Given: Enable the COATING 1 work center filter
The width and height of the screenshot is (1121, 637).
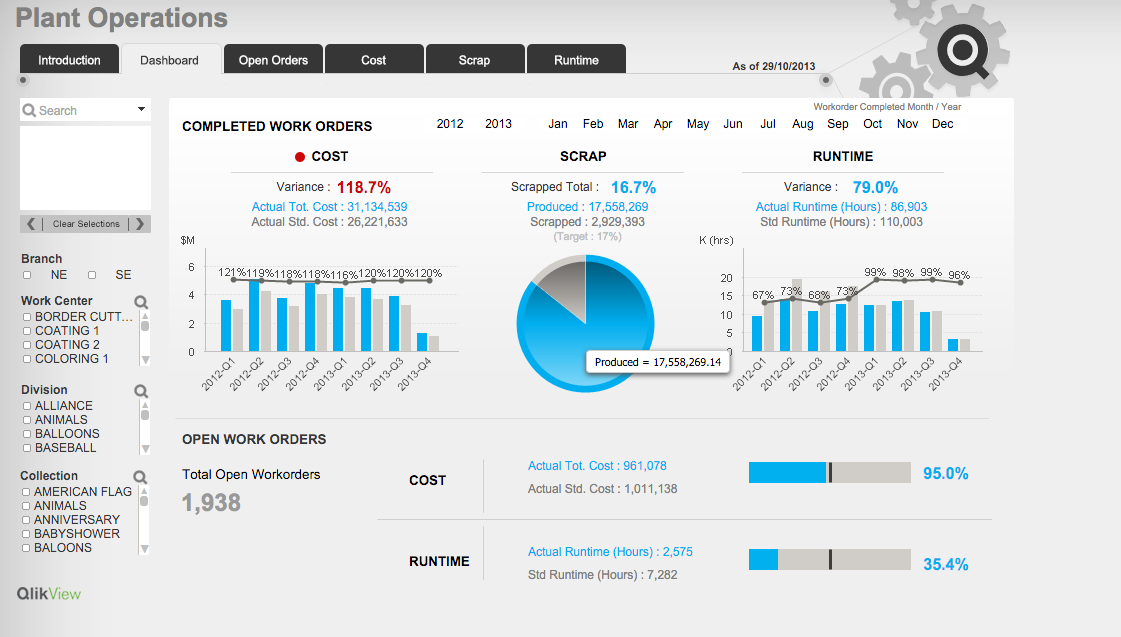Looking at the screenshot, I should tap(26, 330).
